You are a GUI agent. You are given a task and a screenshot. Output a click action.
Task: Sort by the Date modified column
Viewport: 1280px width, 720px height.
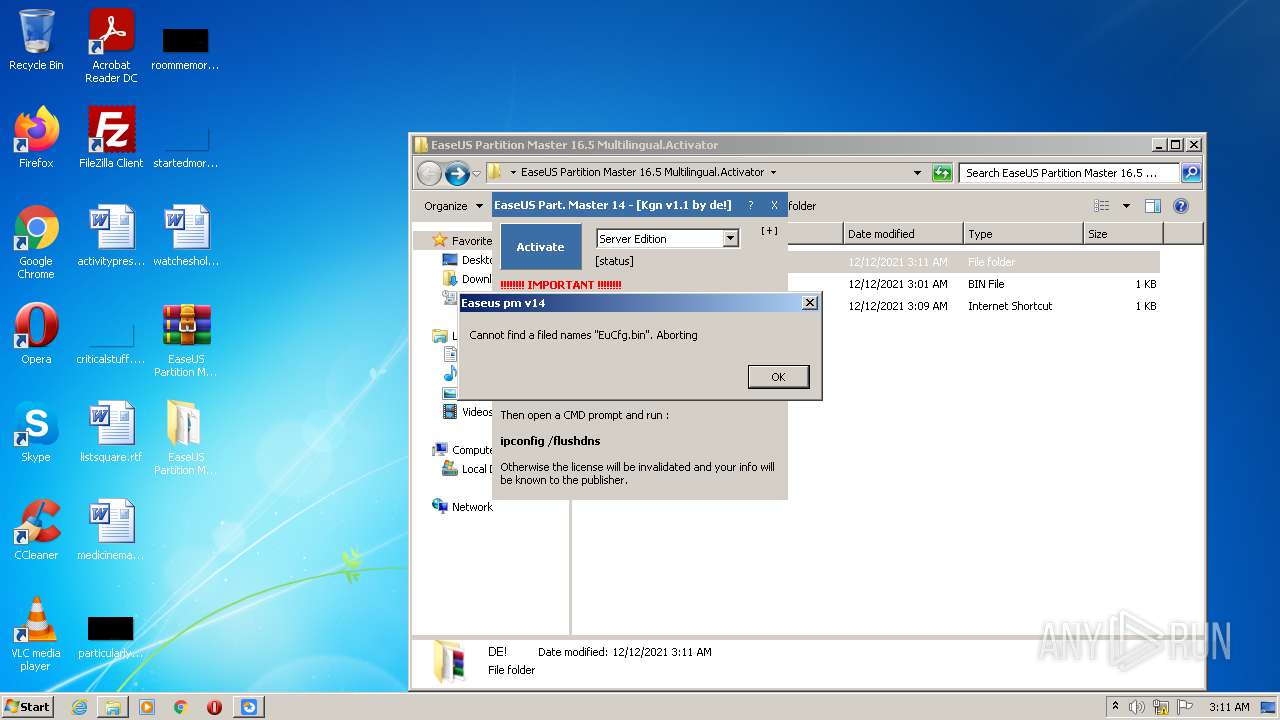(903, 234)
